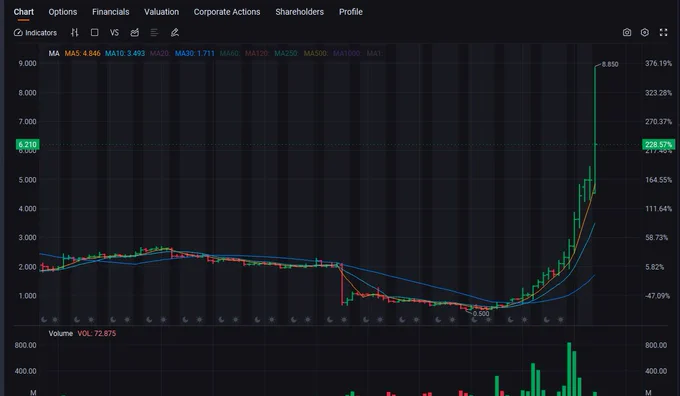This screenshot has width=680, height=396.
Task: Enable the dimmed MA120 indicator
Action: (x=257, y=53)
